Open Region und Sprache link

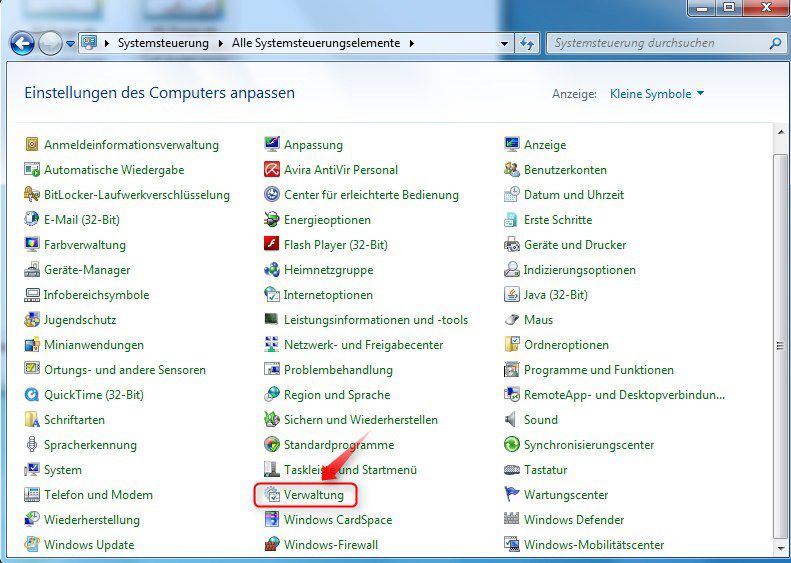(337, 395)
